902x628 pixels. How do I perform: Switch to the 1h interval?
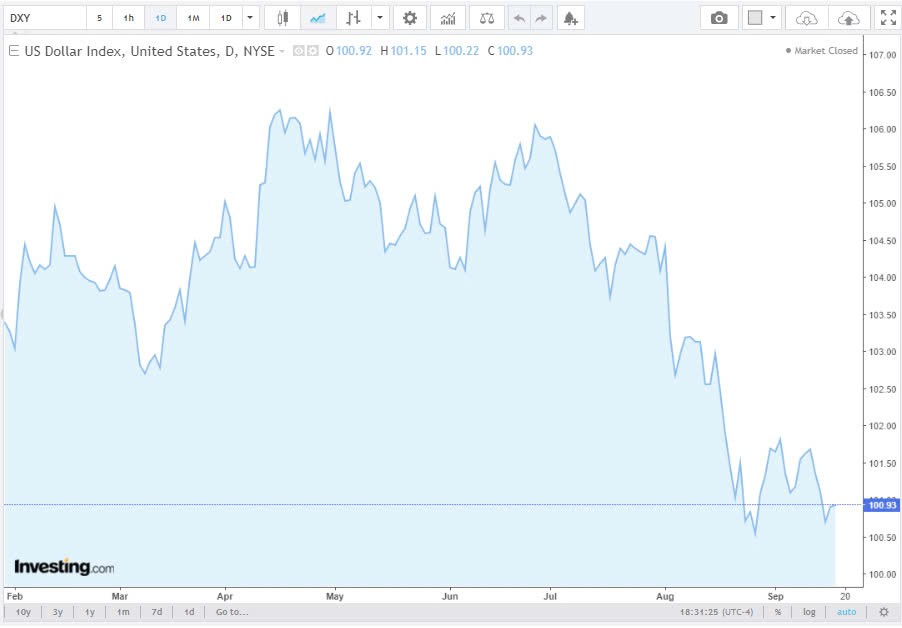click(128, 17)
